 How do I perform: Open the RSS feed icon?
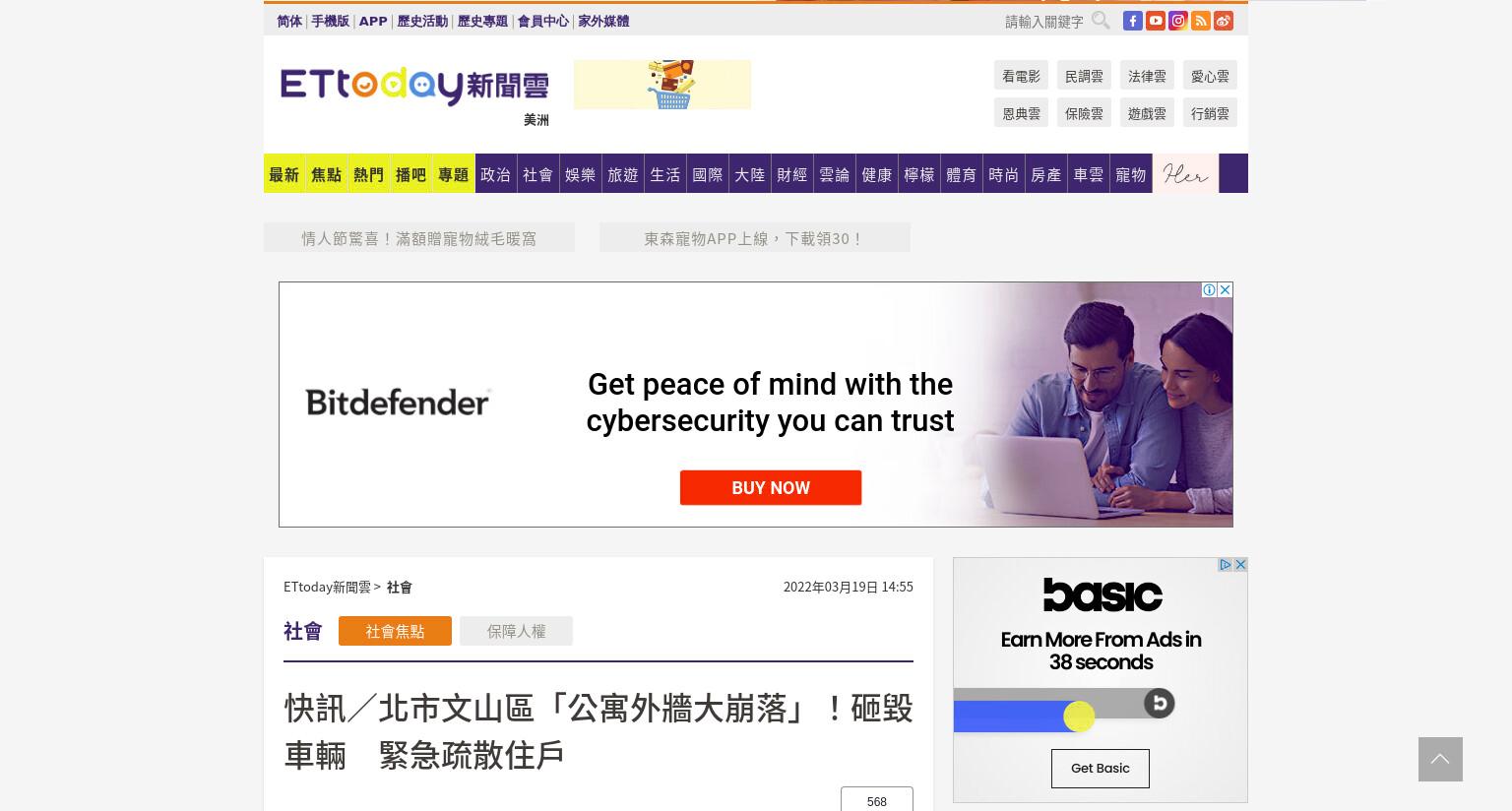click(x=1201, y=21)
